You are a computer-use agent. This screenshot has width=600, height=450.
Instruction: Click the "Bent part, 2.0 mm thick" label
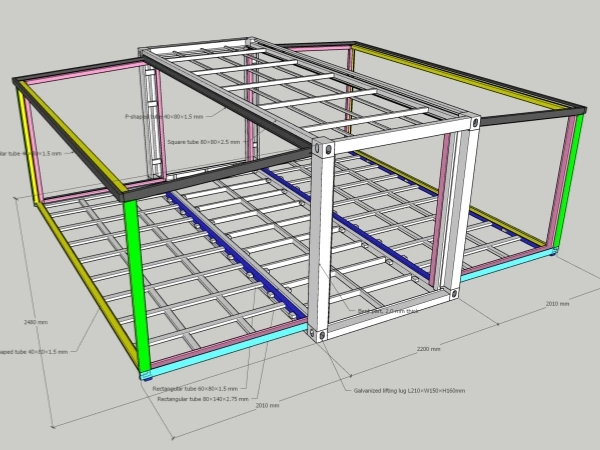[388, 311]
